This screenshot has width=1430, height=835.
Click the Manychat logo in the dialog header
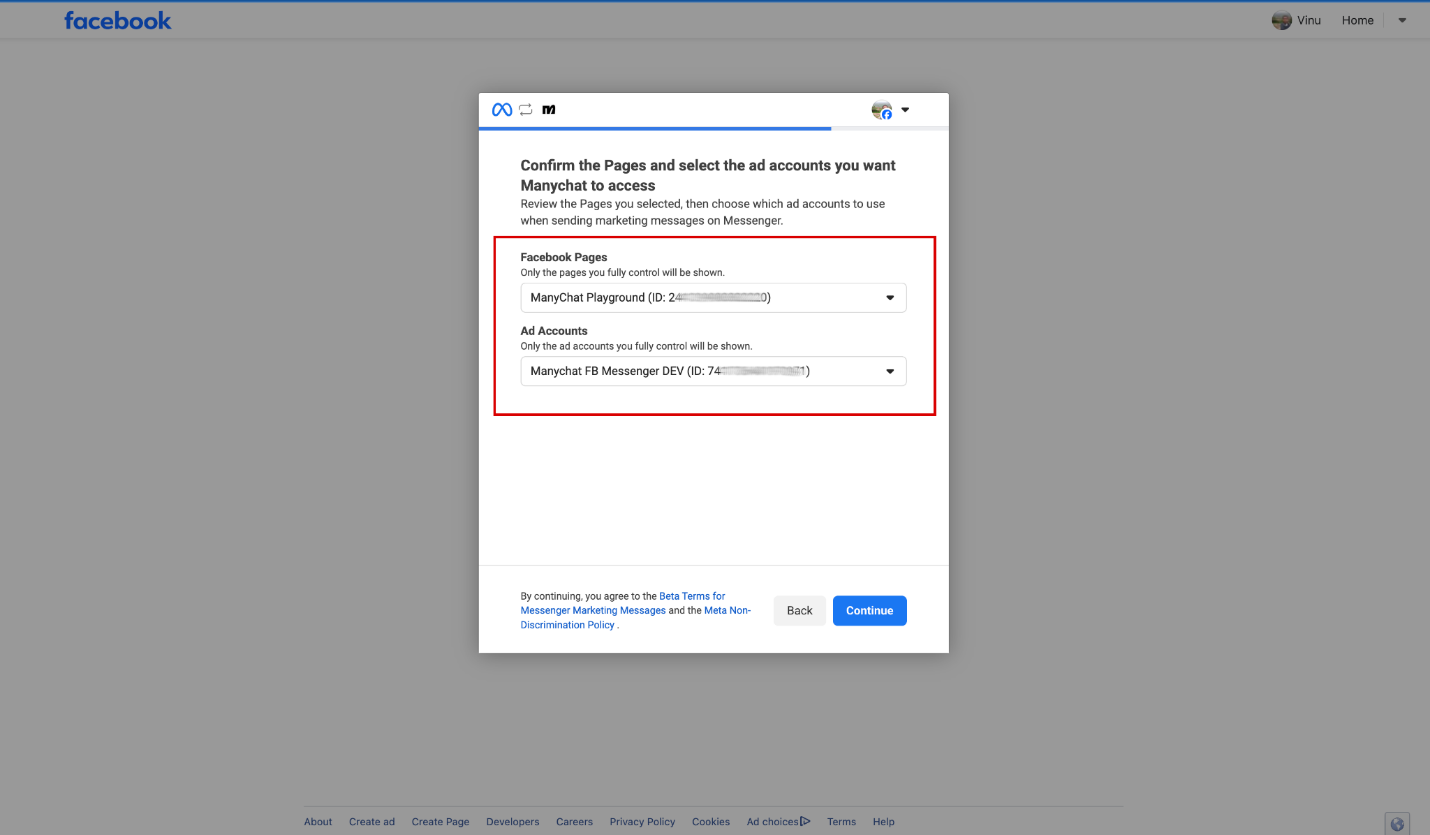pyautogui.click(x=548, y=110)
